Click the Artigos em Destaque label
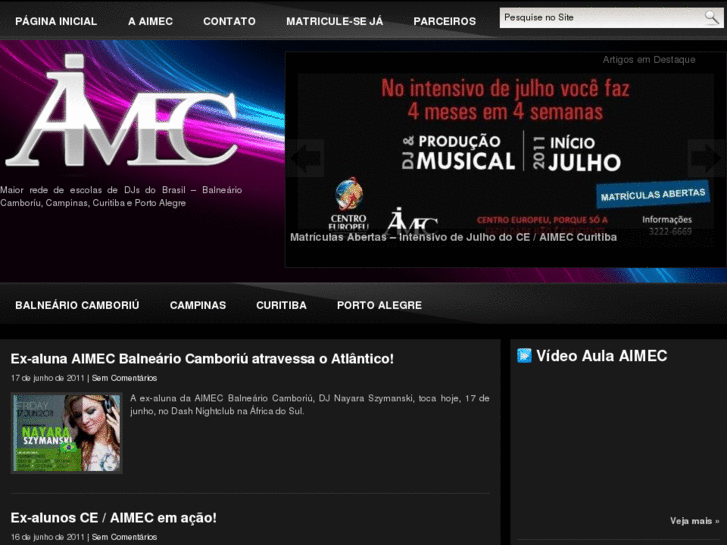The height and width of the screenshot is (545, 727). (x=649, y=59)
